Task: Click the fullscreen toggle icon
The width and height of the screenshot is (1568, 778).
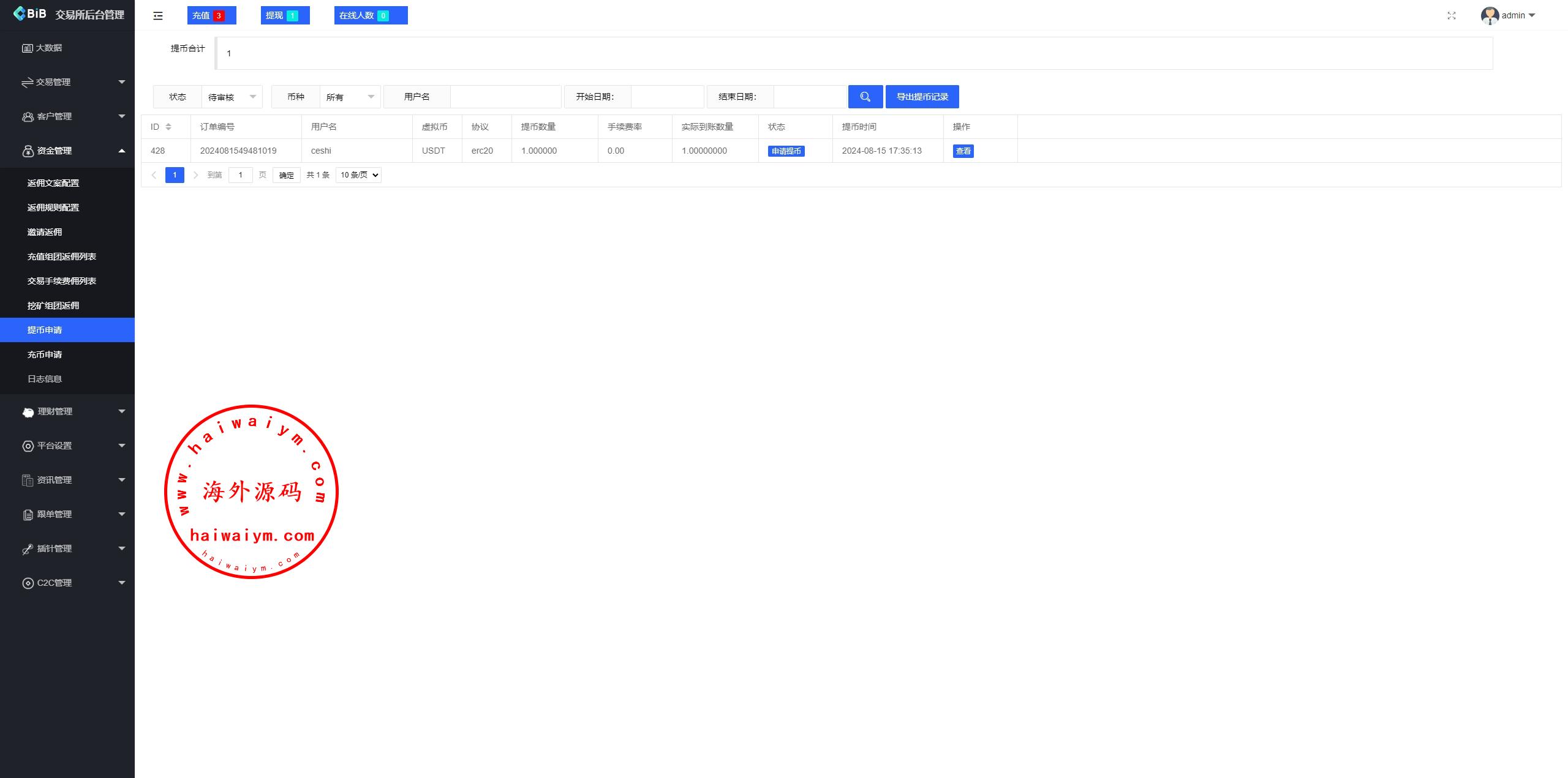Action: (1451, 16)
